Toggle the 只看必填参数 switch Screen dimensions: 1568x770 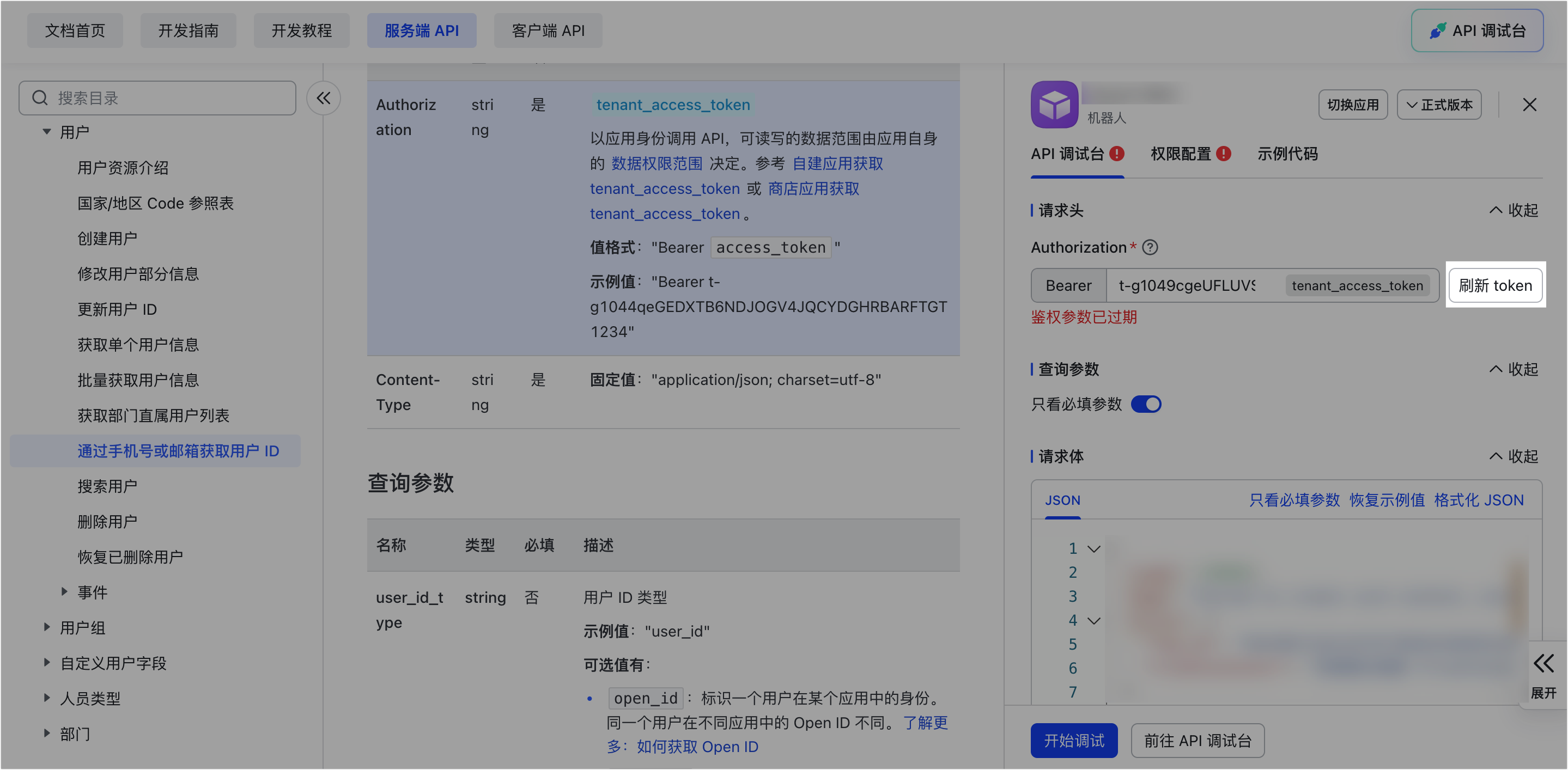pos(1146,405)
